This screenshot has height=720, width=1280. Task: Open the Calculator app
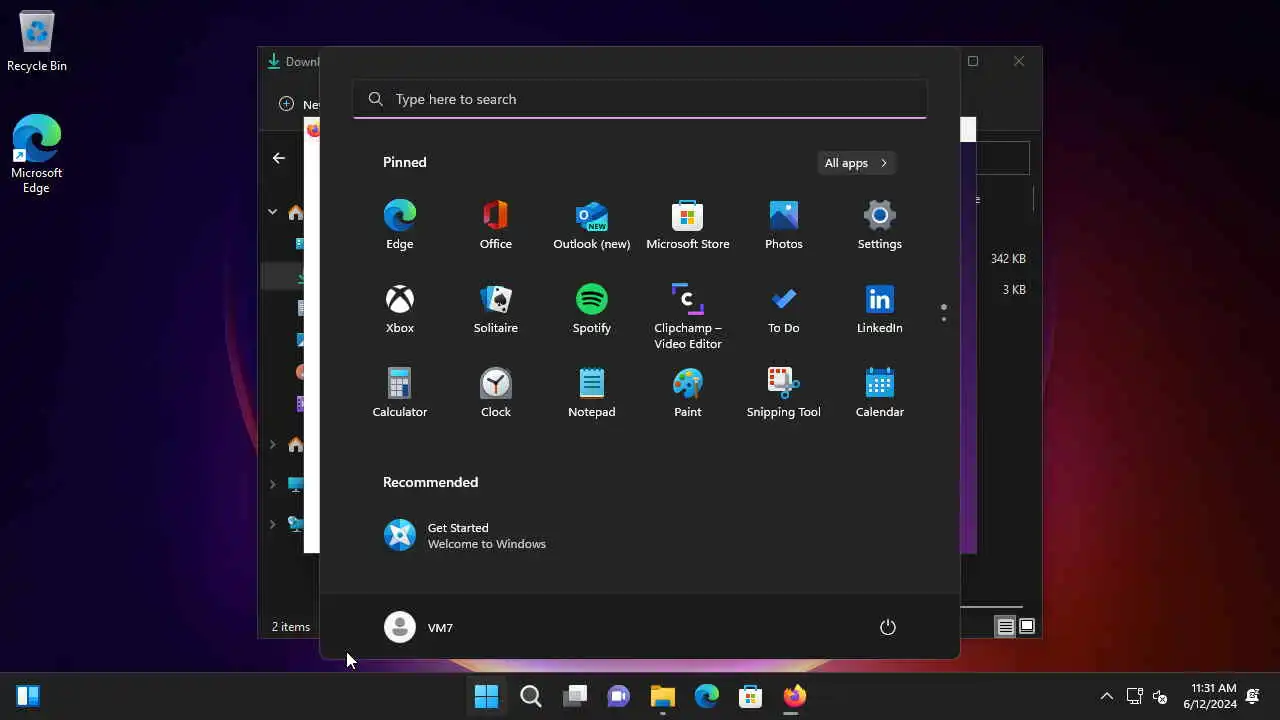pyautogui.click(x=399, y=393)
